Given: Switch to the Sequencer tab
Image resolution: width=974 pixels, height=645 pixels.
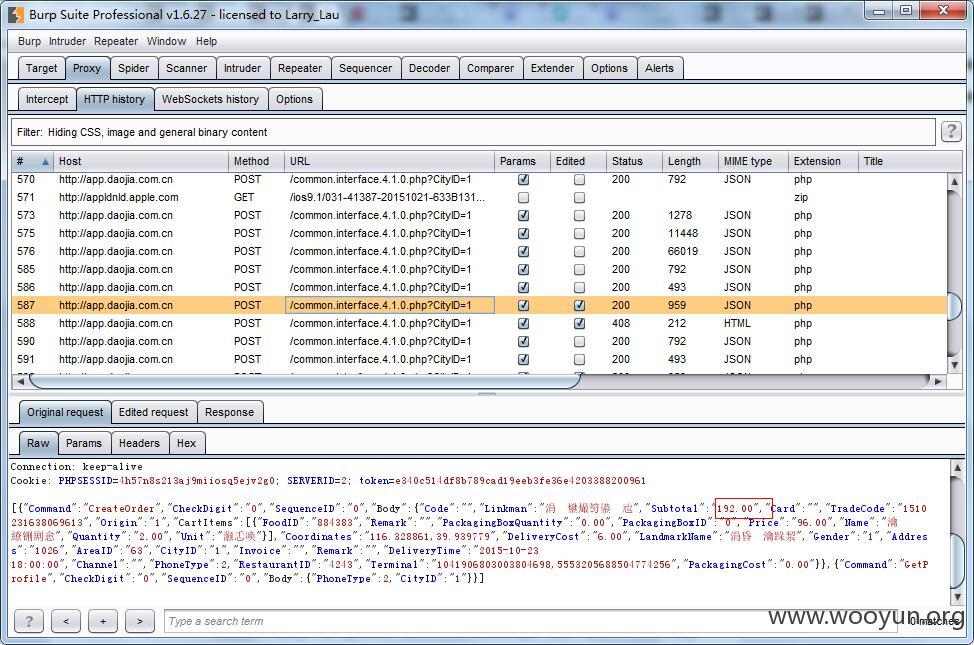Looking at the screenshot, I should point(365,68).
